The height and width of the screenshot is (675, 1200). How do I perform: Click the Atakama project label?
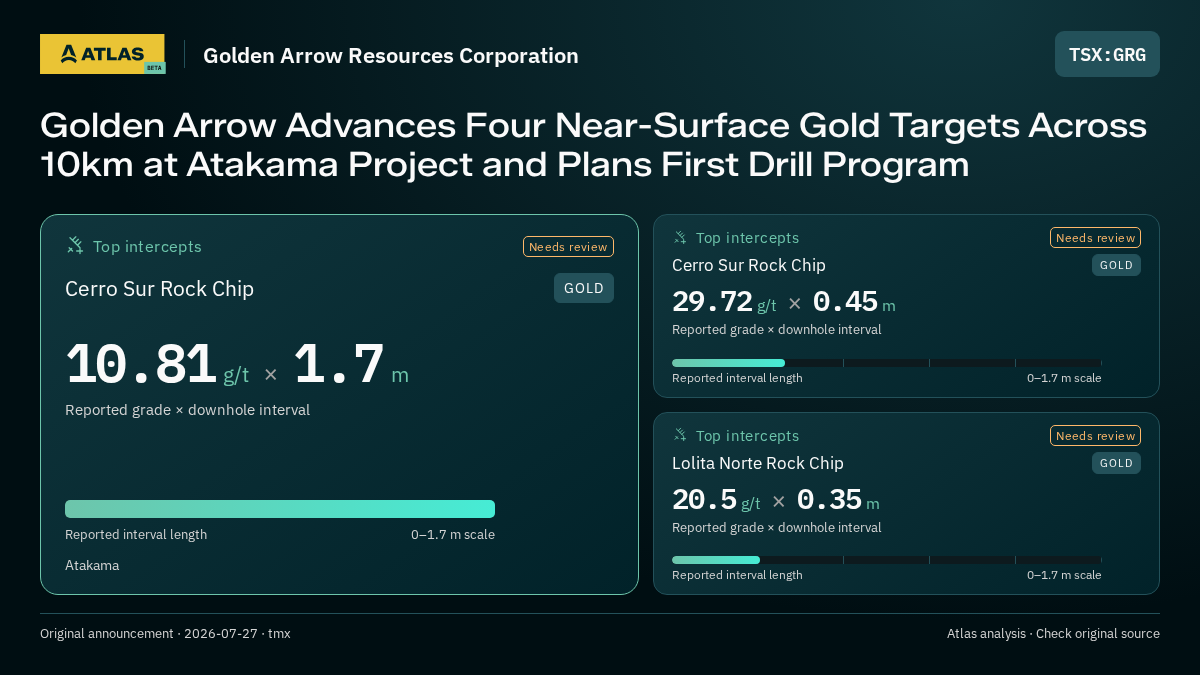coord(92,565)
